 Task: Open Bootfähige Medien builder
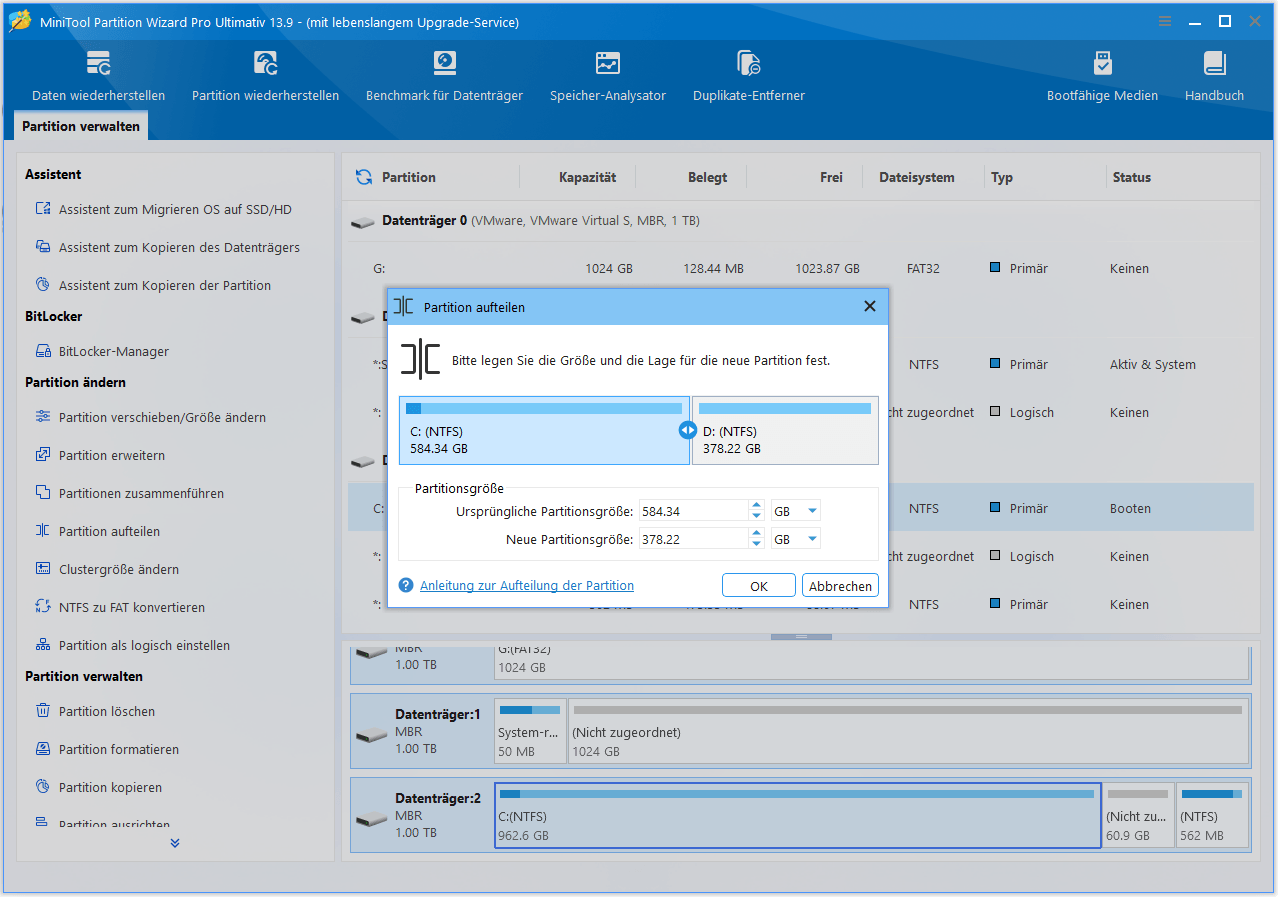pyautogui.click(x=1102, y=77)
